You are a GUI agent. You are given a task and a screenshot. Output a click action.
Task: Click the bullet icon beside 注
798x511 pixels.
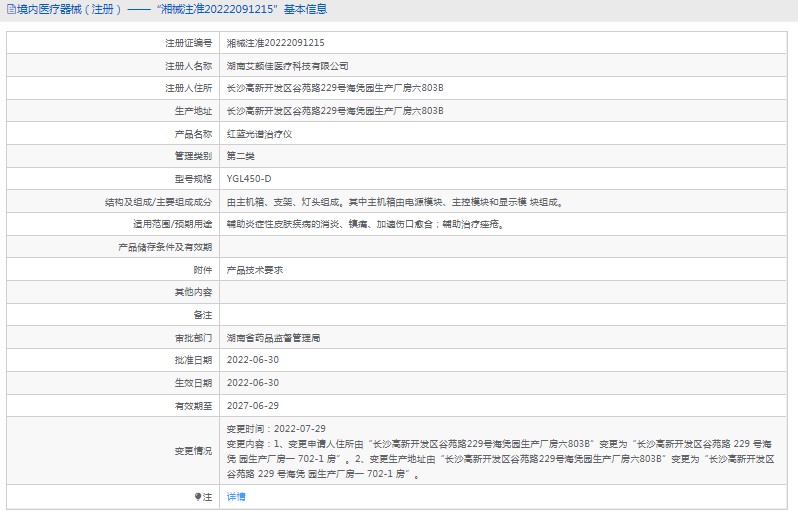(197, 497)
